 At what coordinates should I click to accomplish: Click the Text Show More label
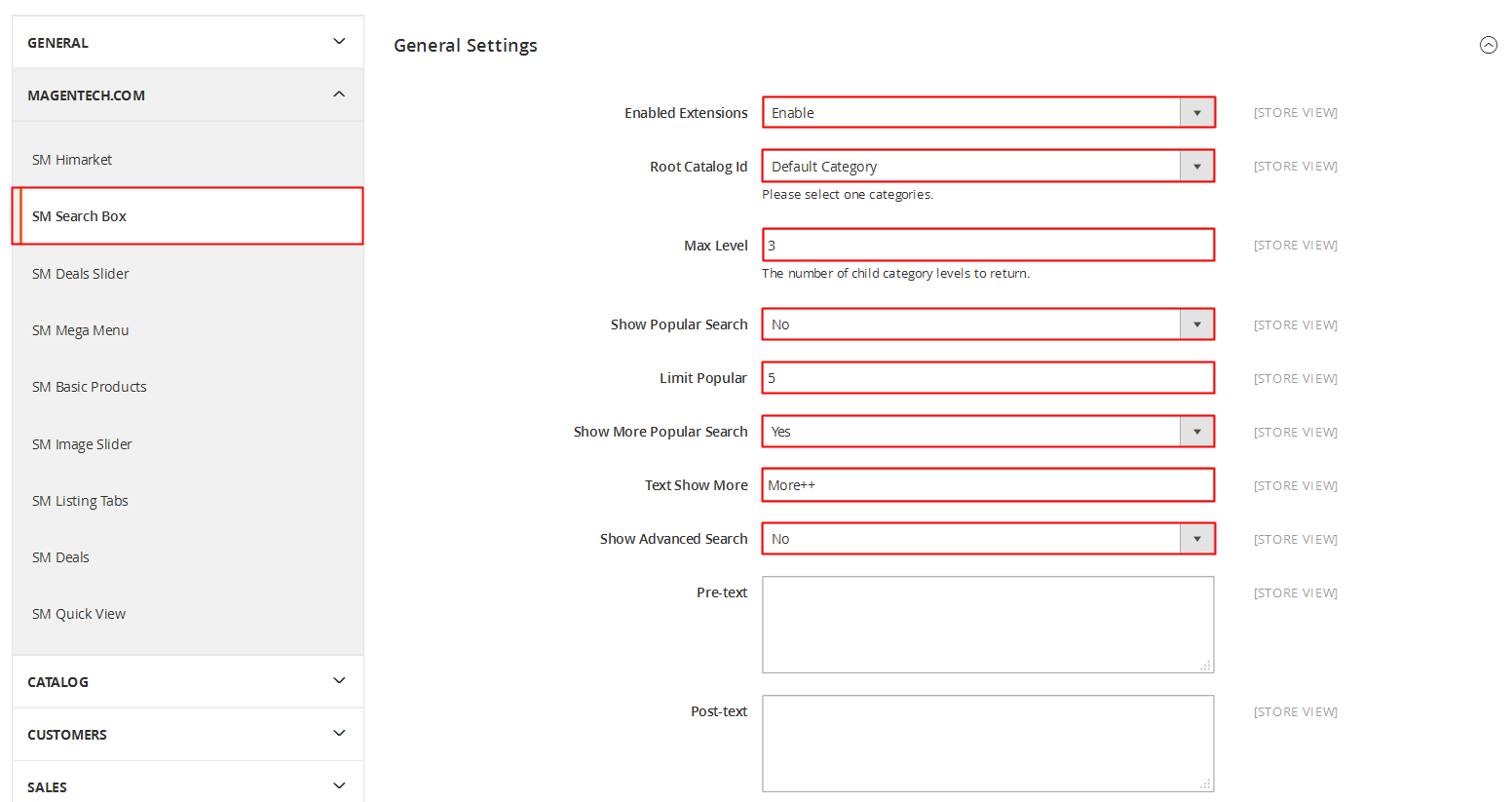697,485
